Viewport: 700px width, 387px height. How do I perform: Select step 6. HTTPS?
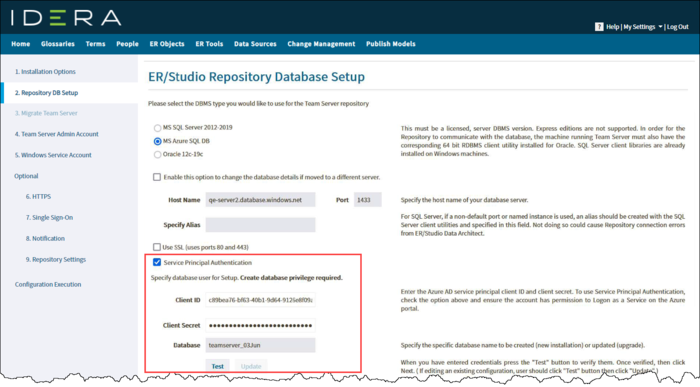38,196
